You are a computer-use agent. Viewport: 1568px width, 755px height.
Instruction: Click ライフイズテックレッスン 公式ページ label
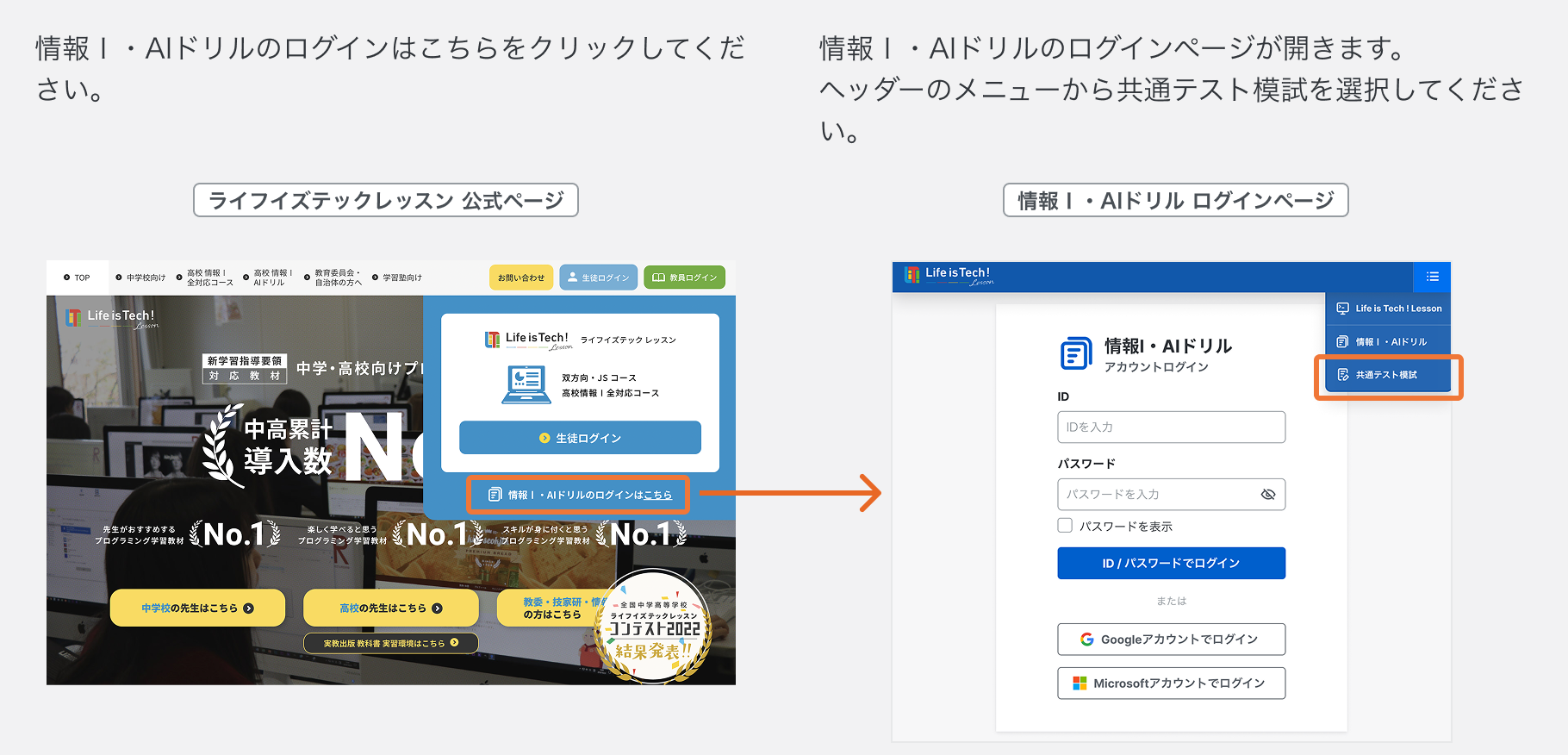[386, 200]
